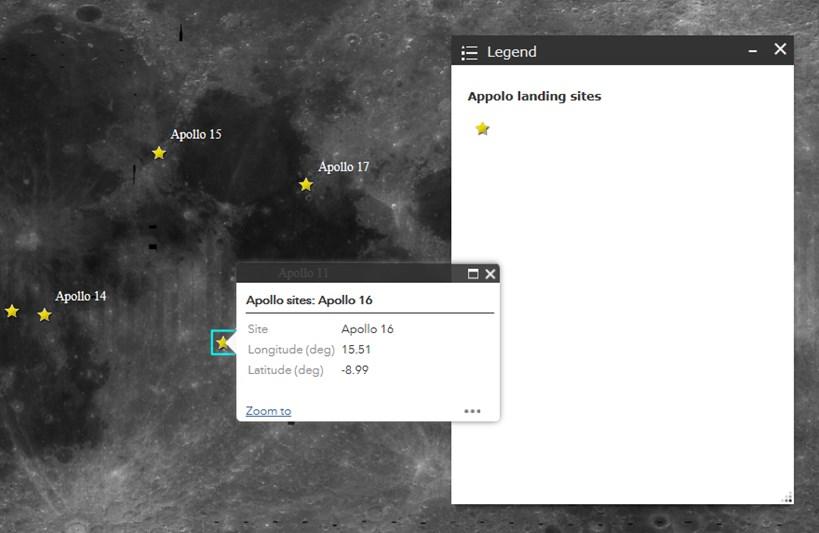Click the Legend panel resize handle

(787, 497)
